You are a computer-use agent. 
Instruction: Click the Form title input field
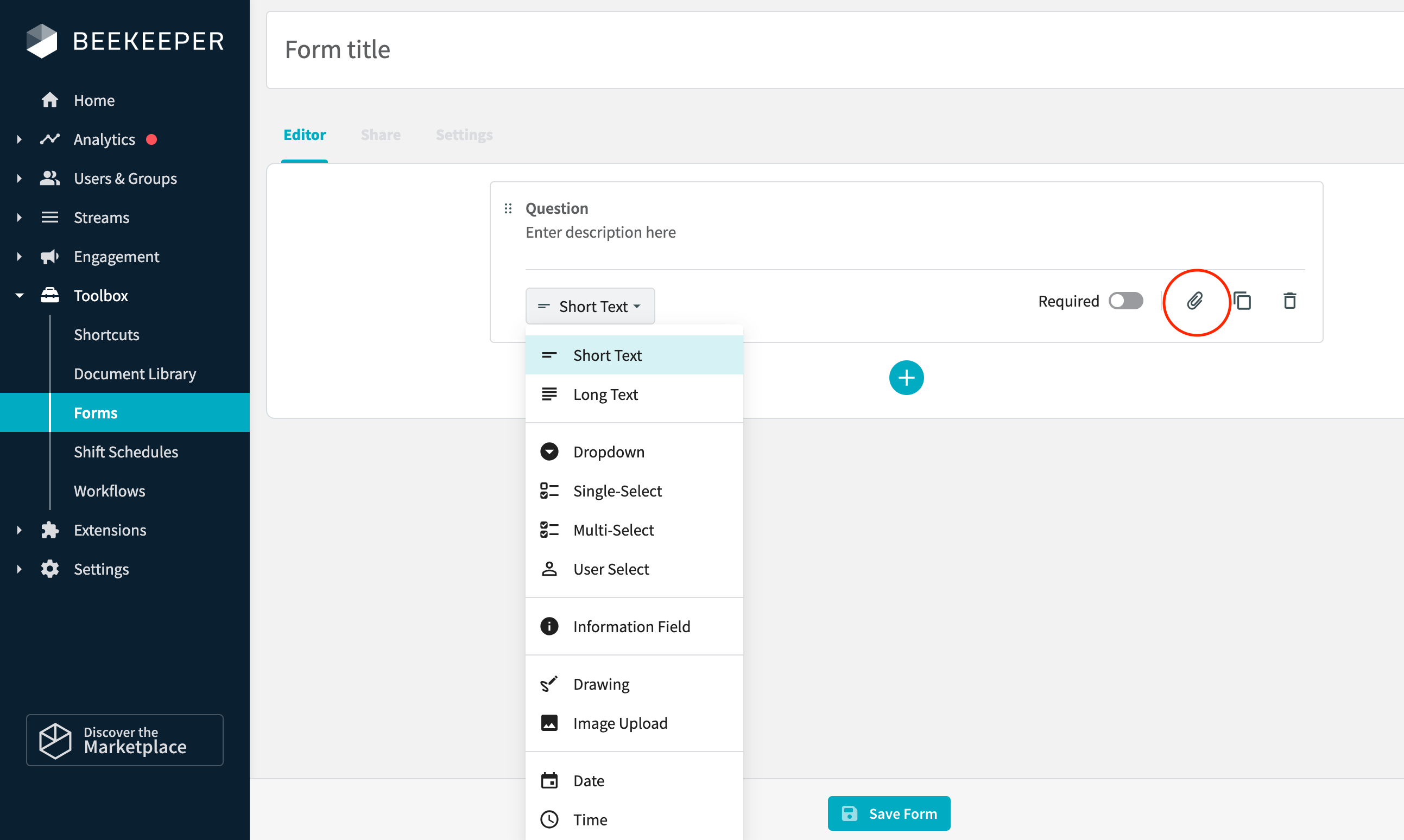click(x=836, y=50)
